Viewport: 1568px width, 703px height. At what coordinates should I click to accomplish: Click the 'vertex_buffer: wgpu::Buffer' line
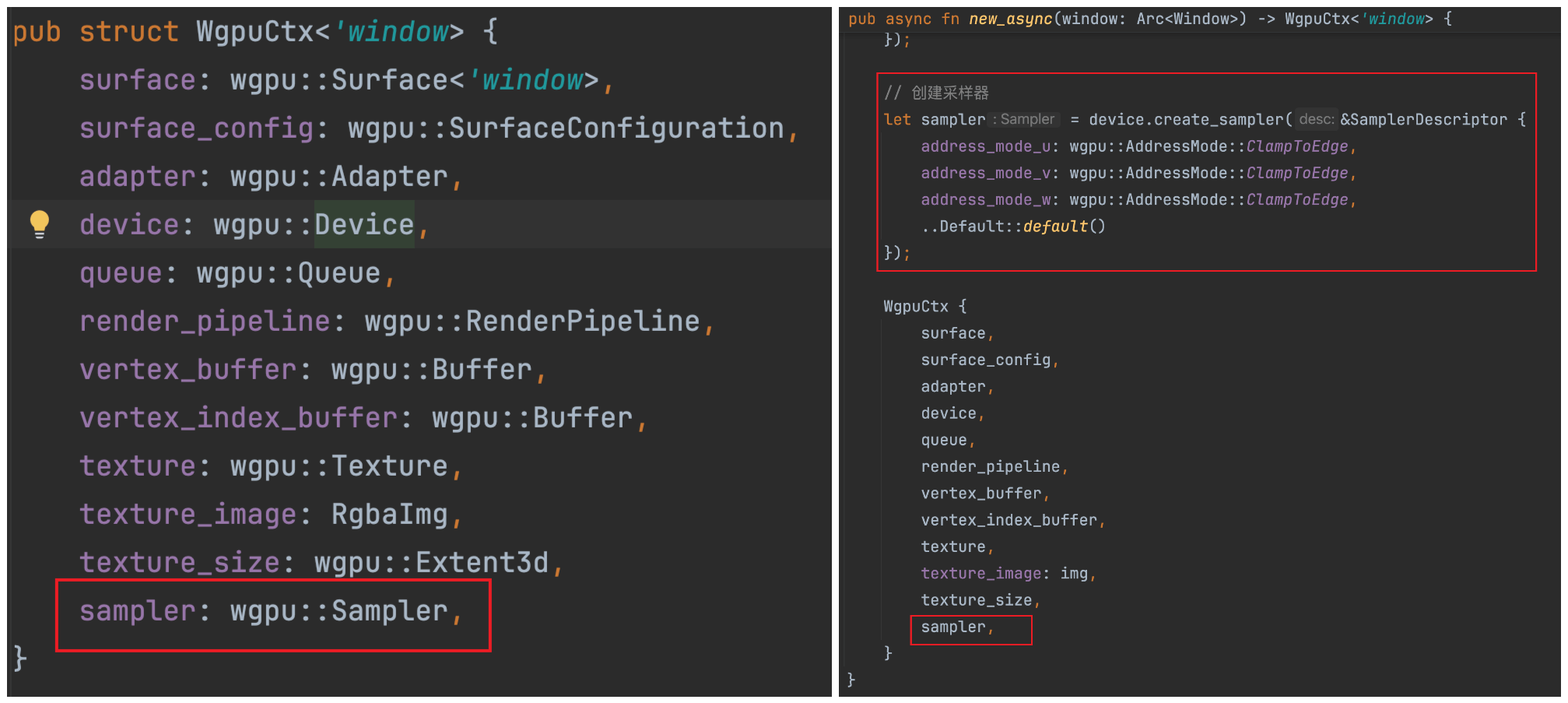[313, 370]
